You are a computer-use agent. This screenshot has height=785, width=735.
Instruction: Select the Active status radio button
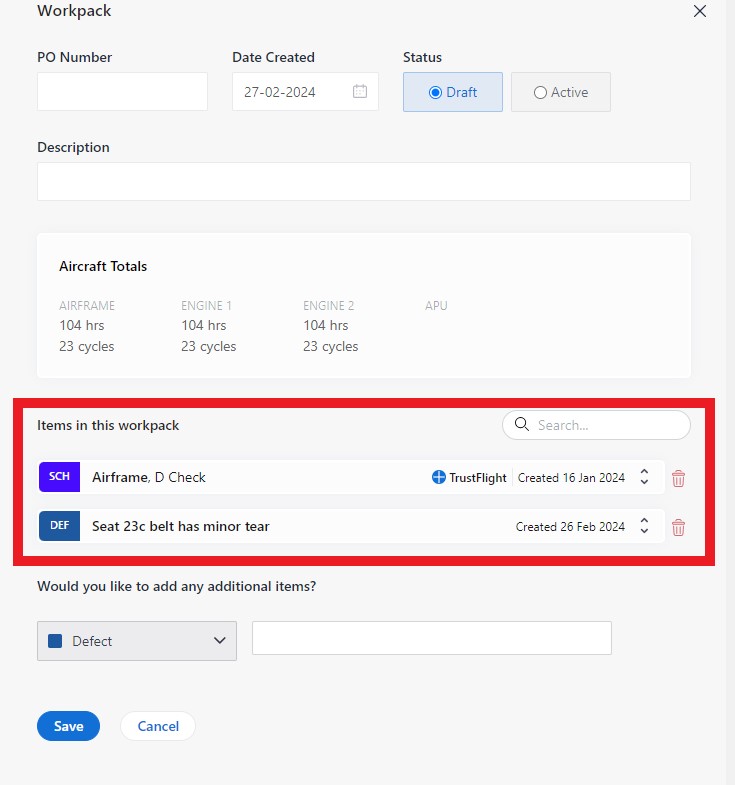(x=541, y=92)
